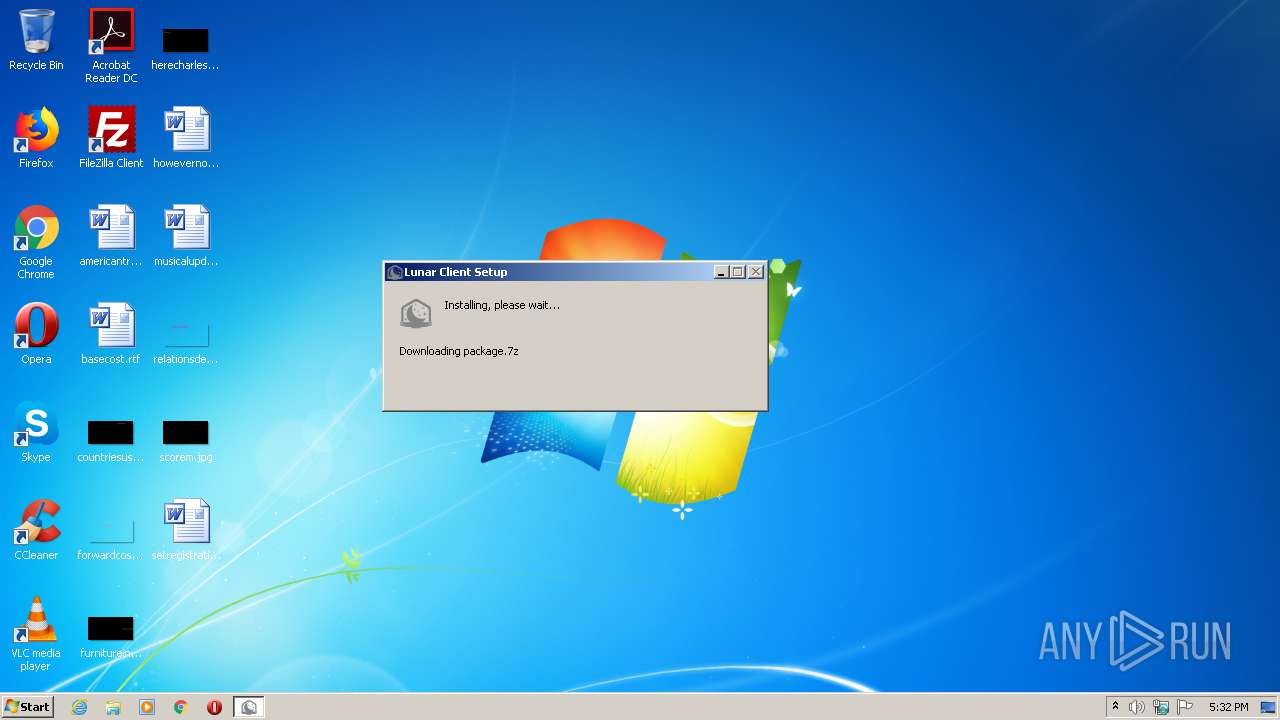Maximize the Lunar Client Setup window
The height and width of the screenshot is (720, 1280).
click(738, 272)
